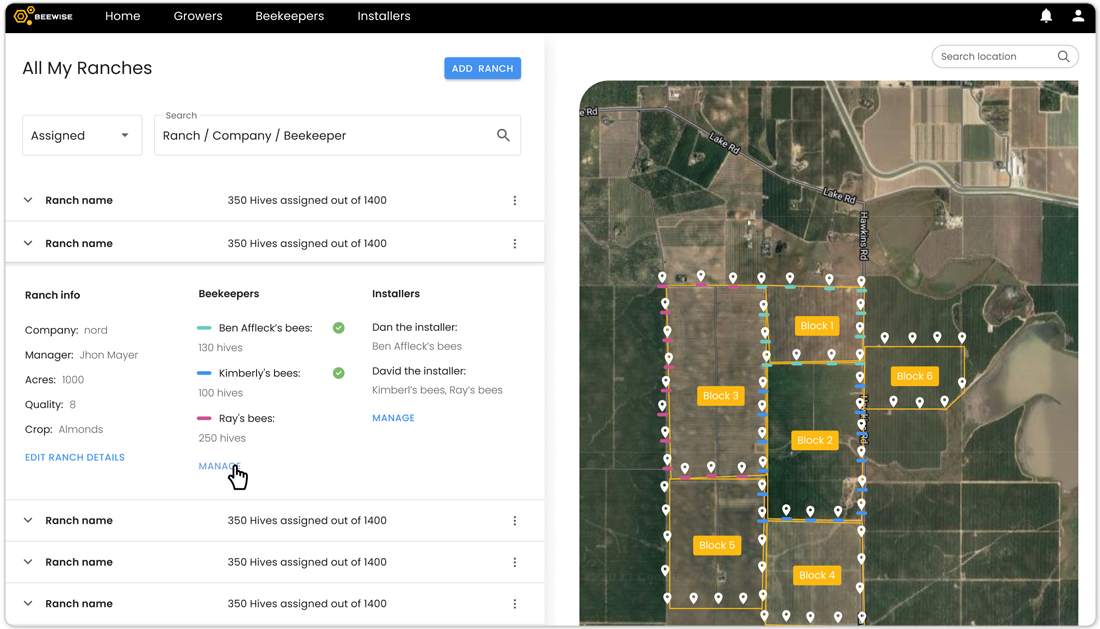Open the user account profile icon
1100x629 pixels.
coord(1078,16)
